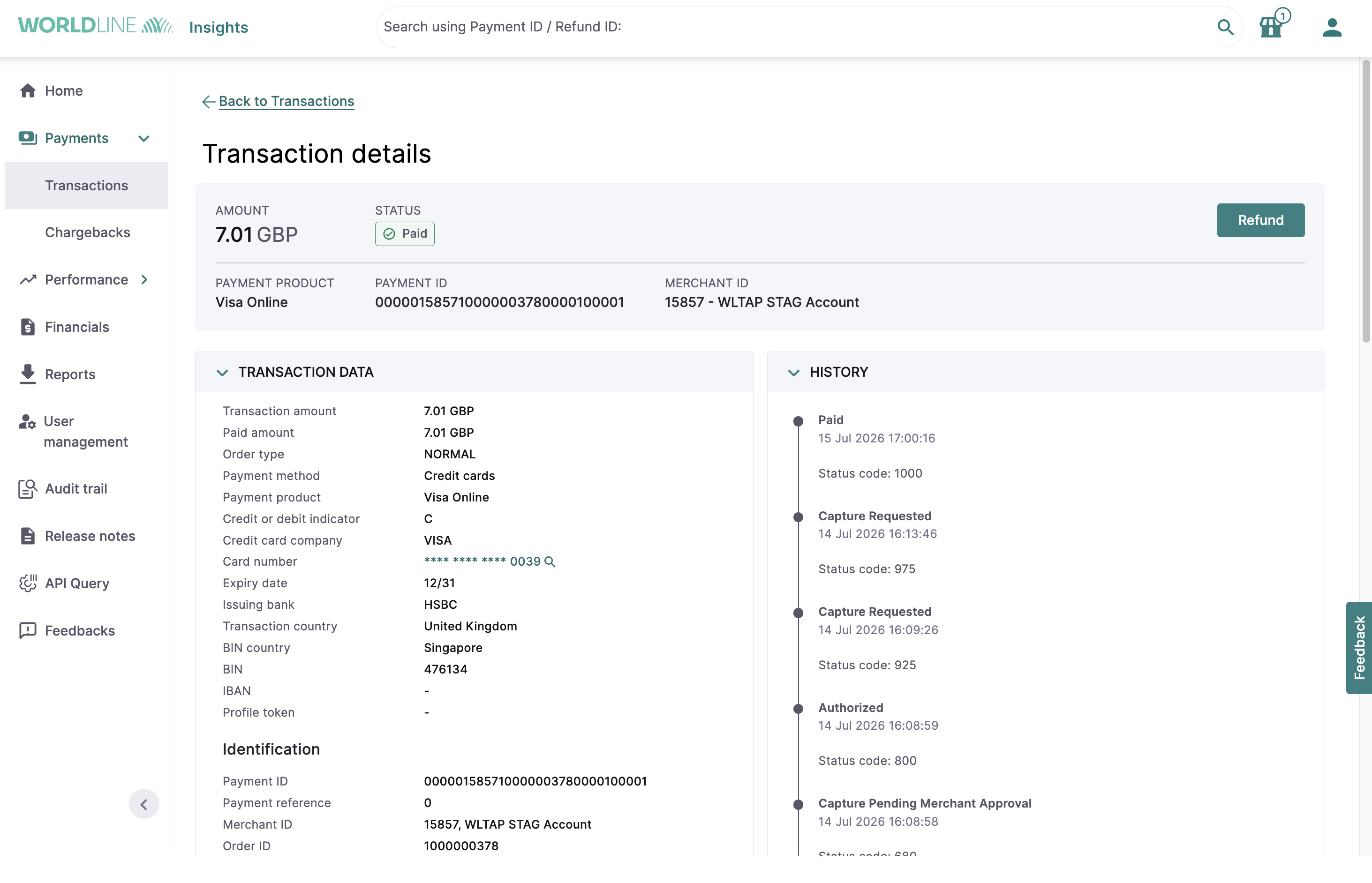1372x883 pixels.
Task: Select the Authorized history timeline marker
Action: pyautogui.click(x=798, y=709)
